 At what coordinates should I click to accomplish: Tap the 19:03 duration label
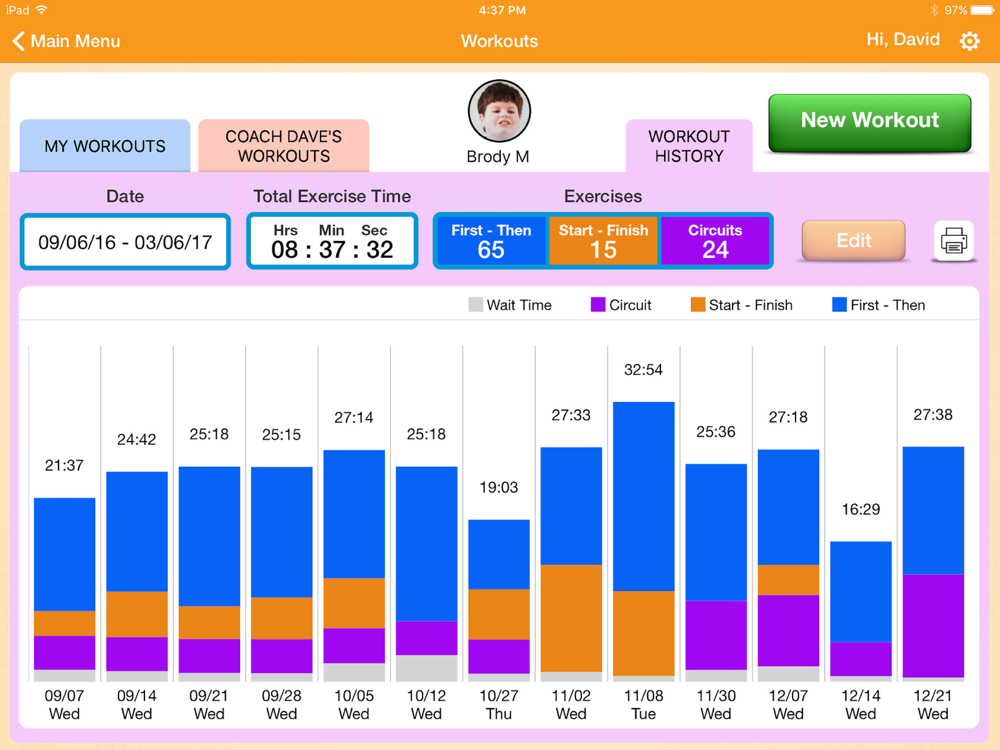pyautogui.click(x=499, y=487)
